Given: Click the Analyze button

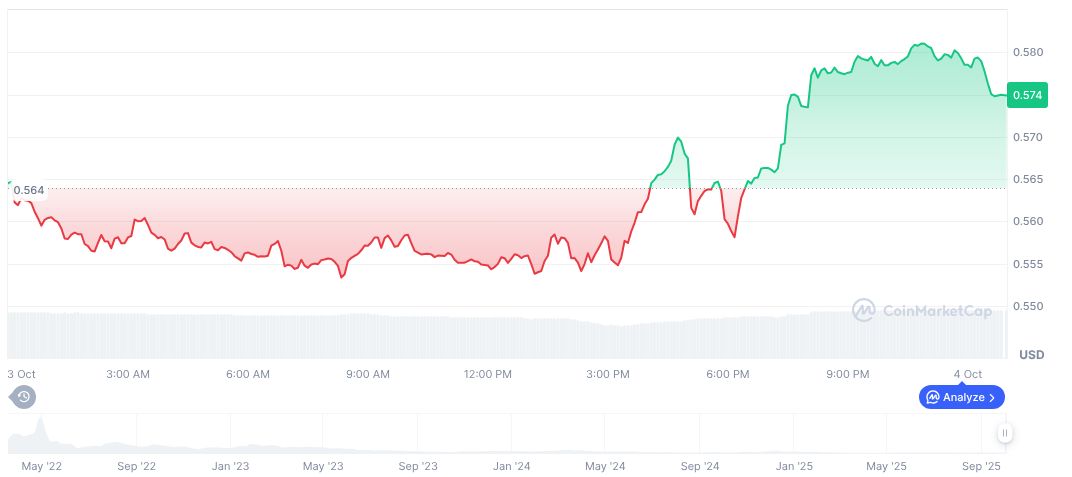Looking at the screenshot, I should pos(961,397).
